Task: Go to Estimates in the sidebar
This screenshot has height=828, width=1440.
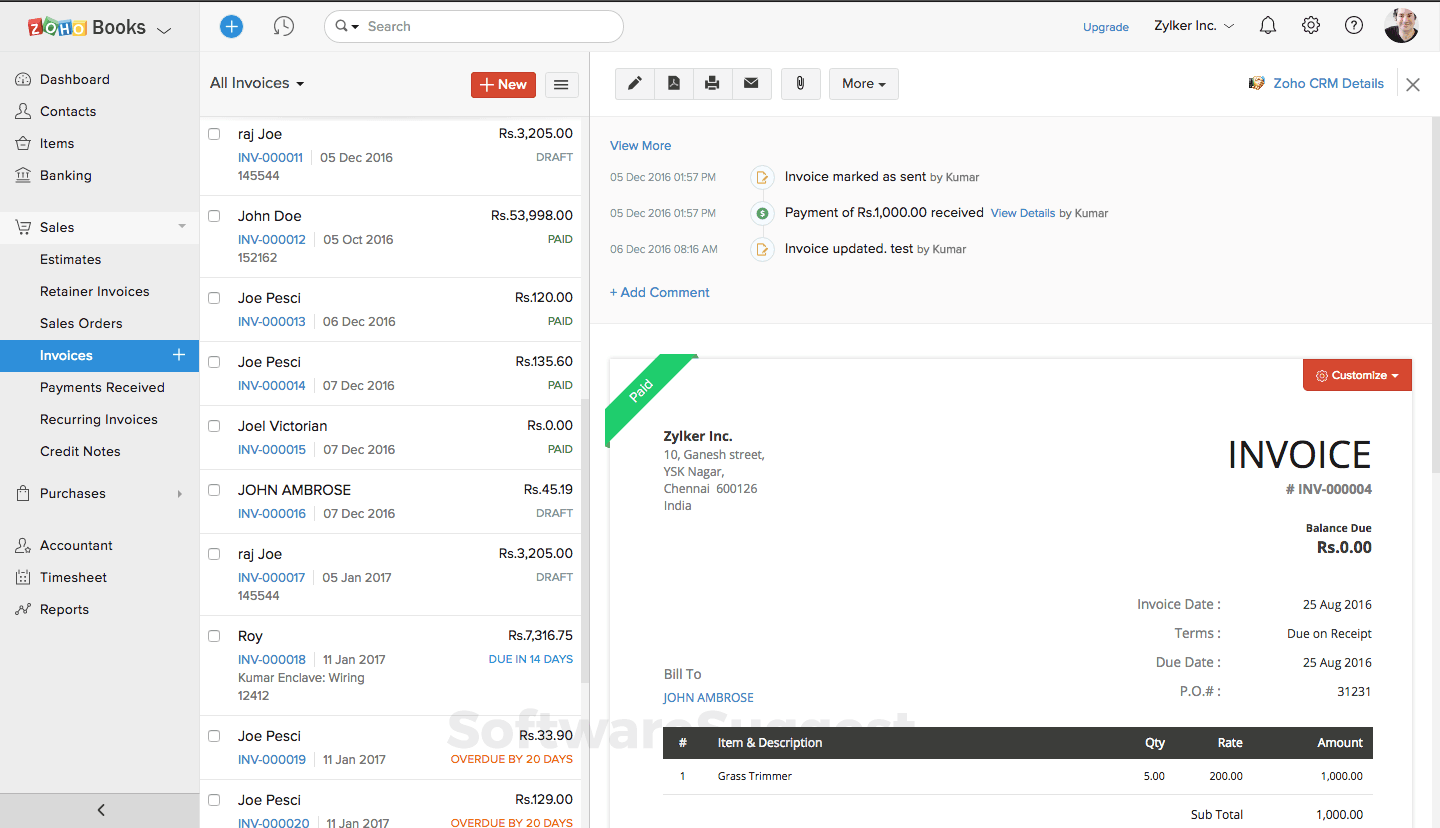Action: (69, 259)
